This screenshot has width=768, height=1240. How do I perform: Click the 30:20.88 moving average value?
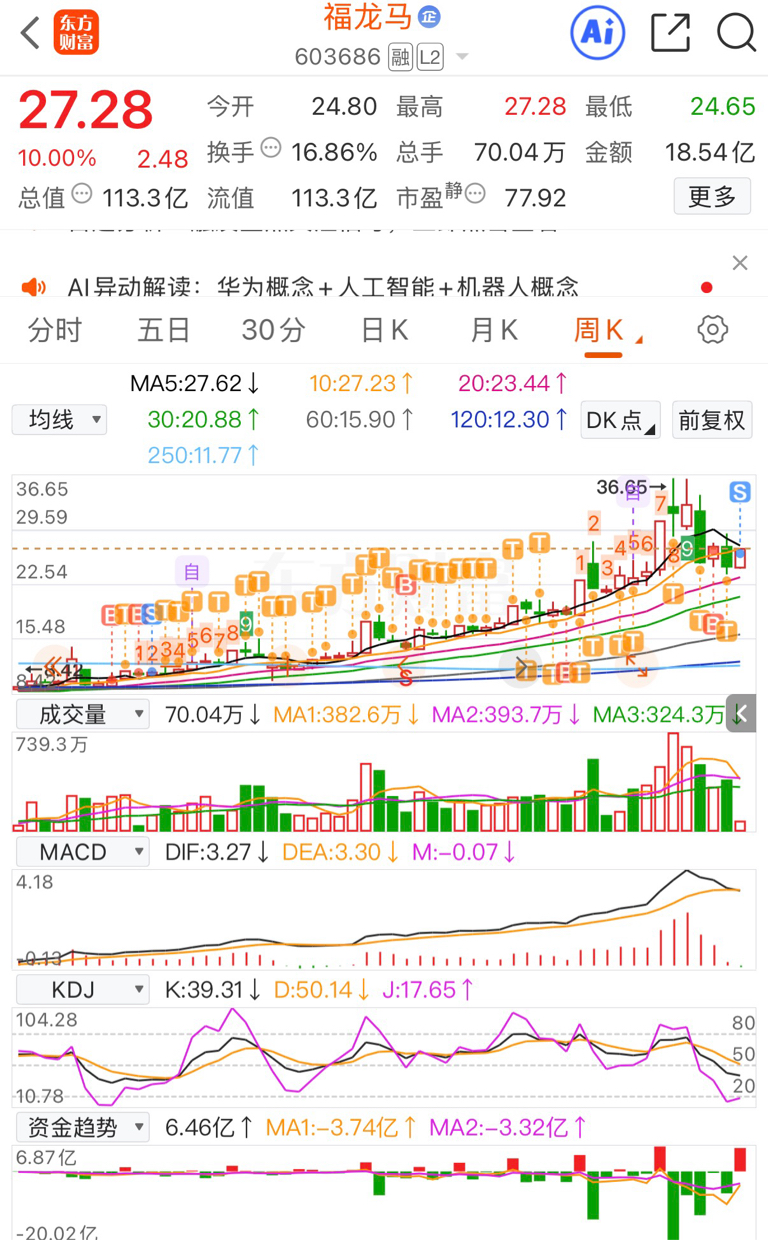(205, 420)
